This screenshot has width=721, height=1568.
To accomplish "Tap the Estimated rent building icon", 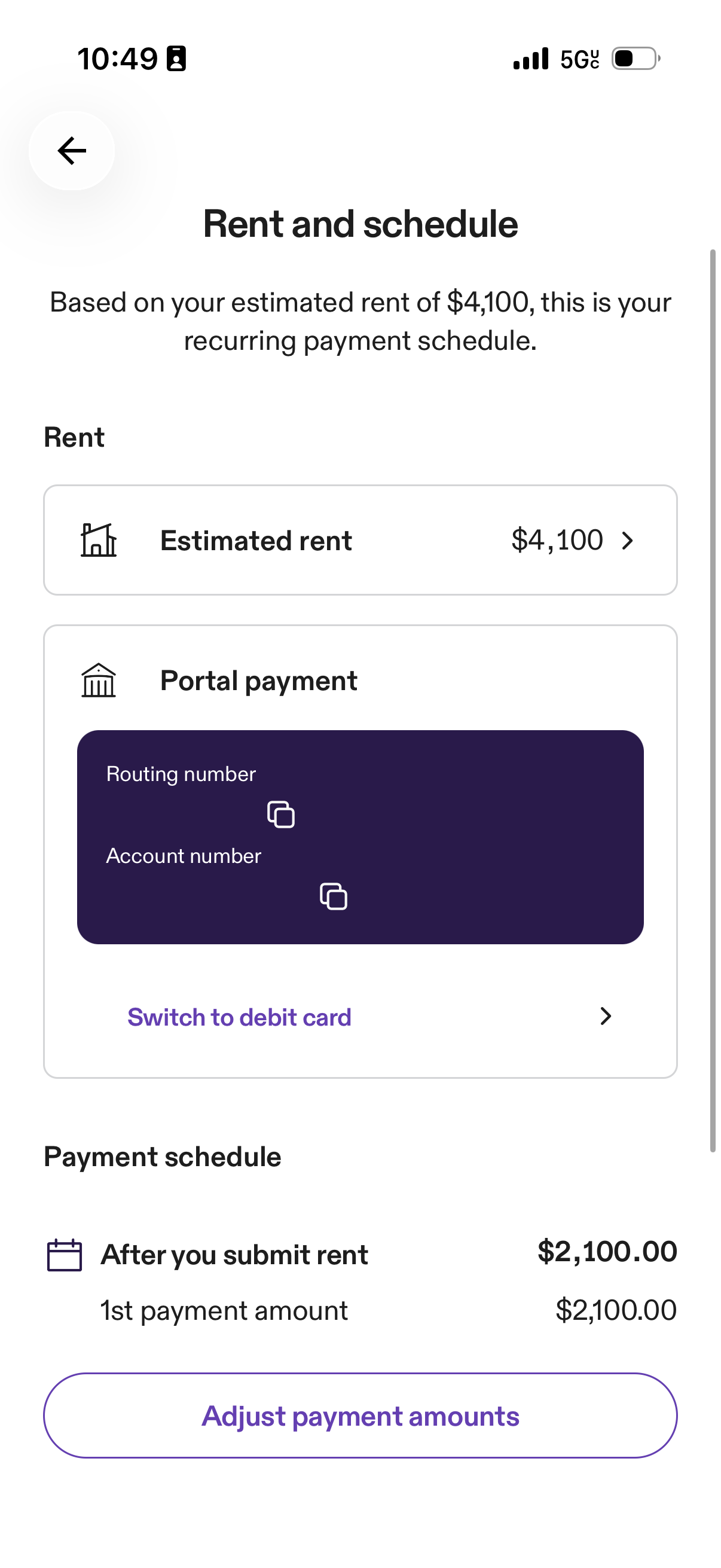I will pyautogui.click(x=99, y=540).
